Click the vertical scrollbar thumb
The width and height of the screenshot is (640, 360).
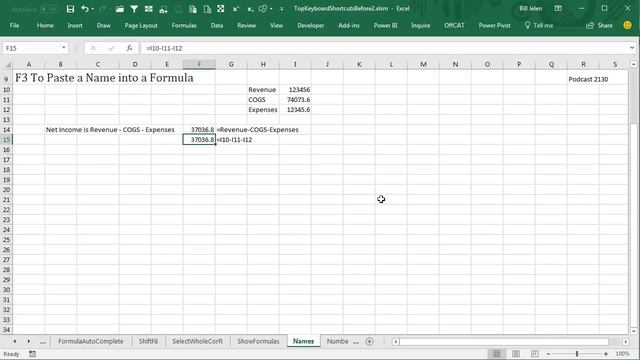tap(633, 97)
